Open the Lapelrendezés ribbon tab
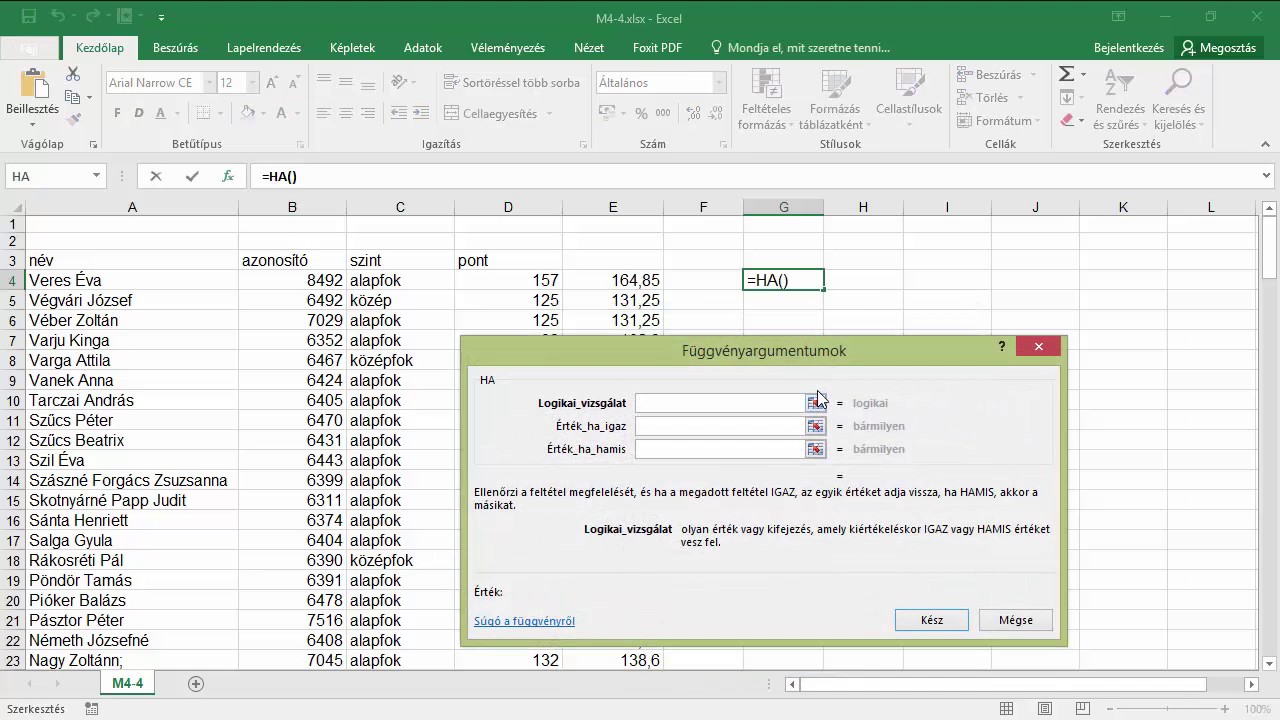This screenshot has width=1280, height=720. (x=264, y=48)
